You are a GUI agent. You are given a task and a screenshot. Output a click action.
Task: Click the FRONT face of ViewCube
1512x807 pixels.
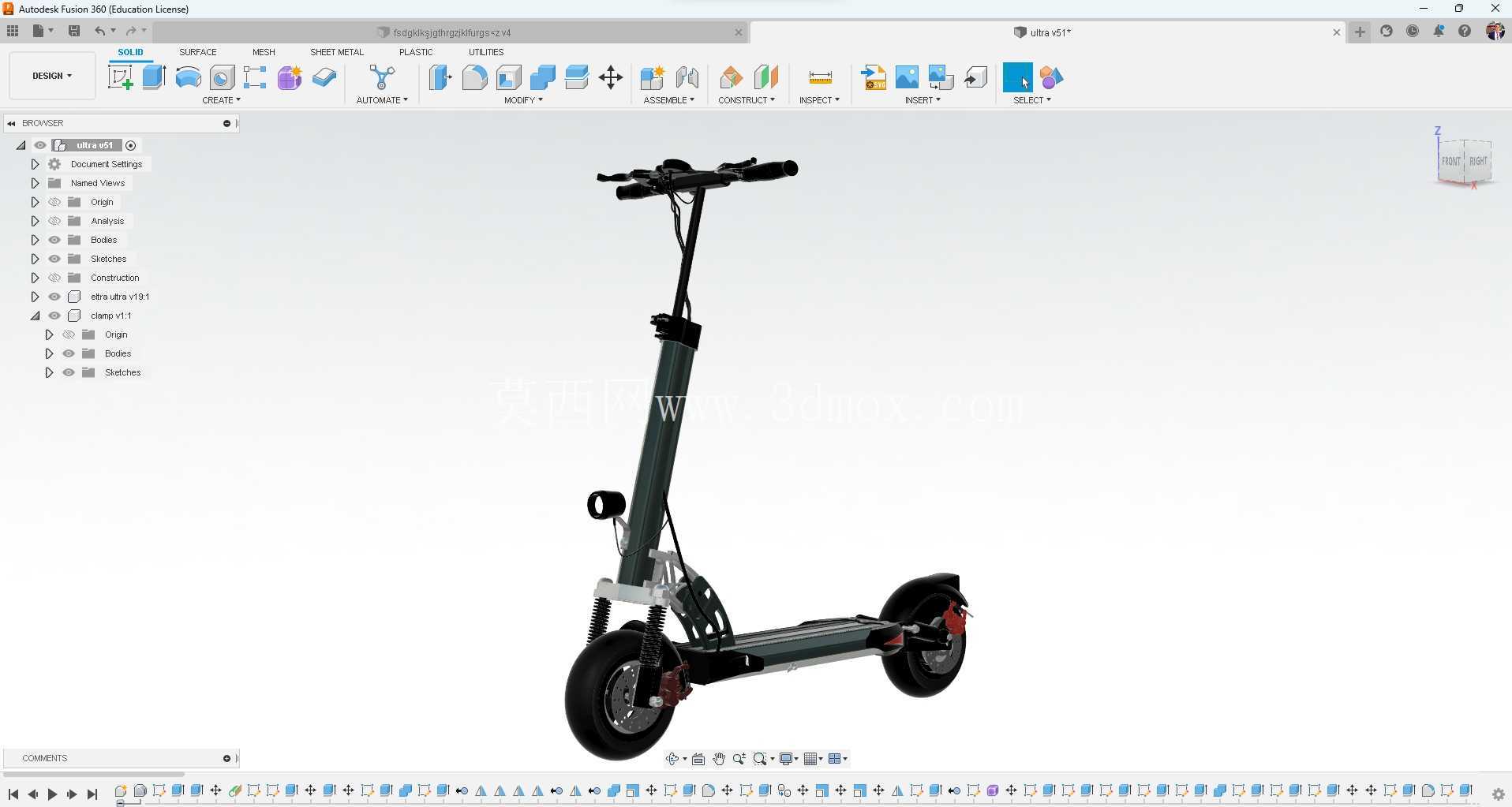click(x=1450, y=161)
